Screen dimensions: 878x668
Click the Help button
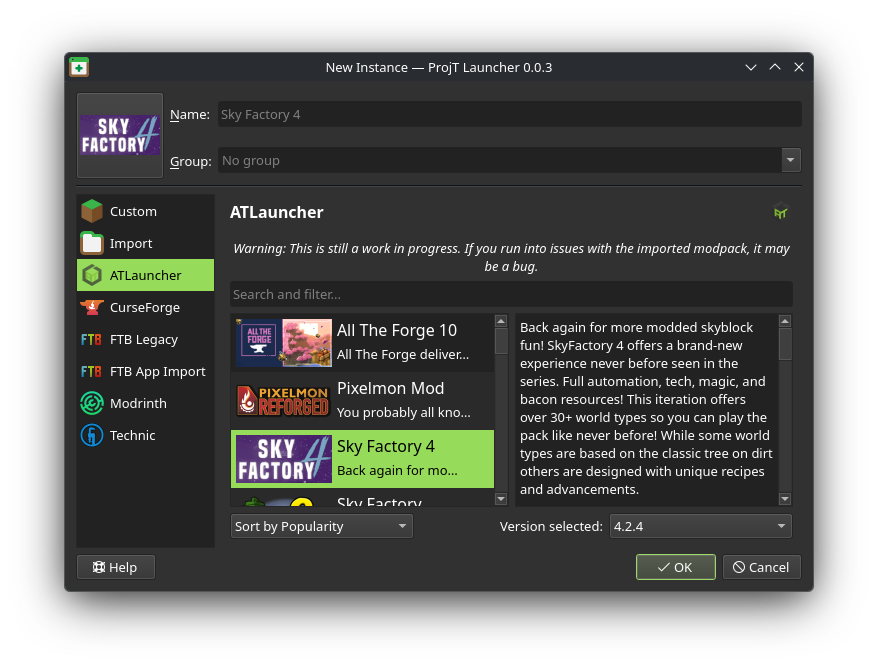tap(115, 567)
